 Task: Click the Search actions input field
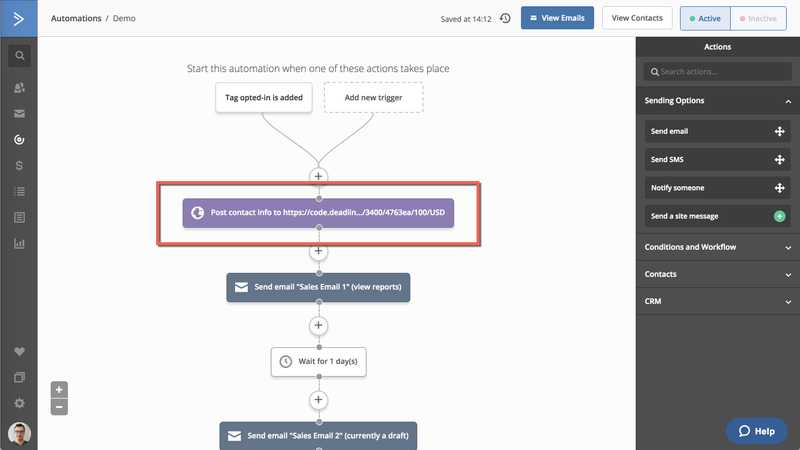(717, 72)
